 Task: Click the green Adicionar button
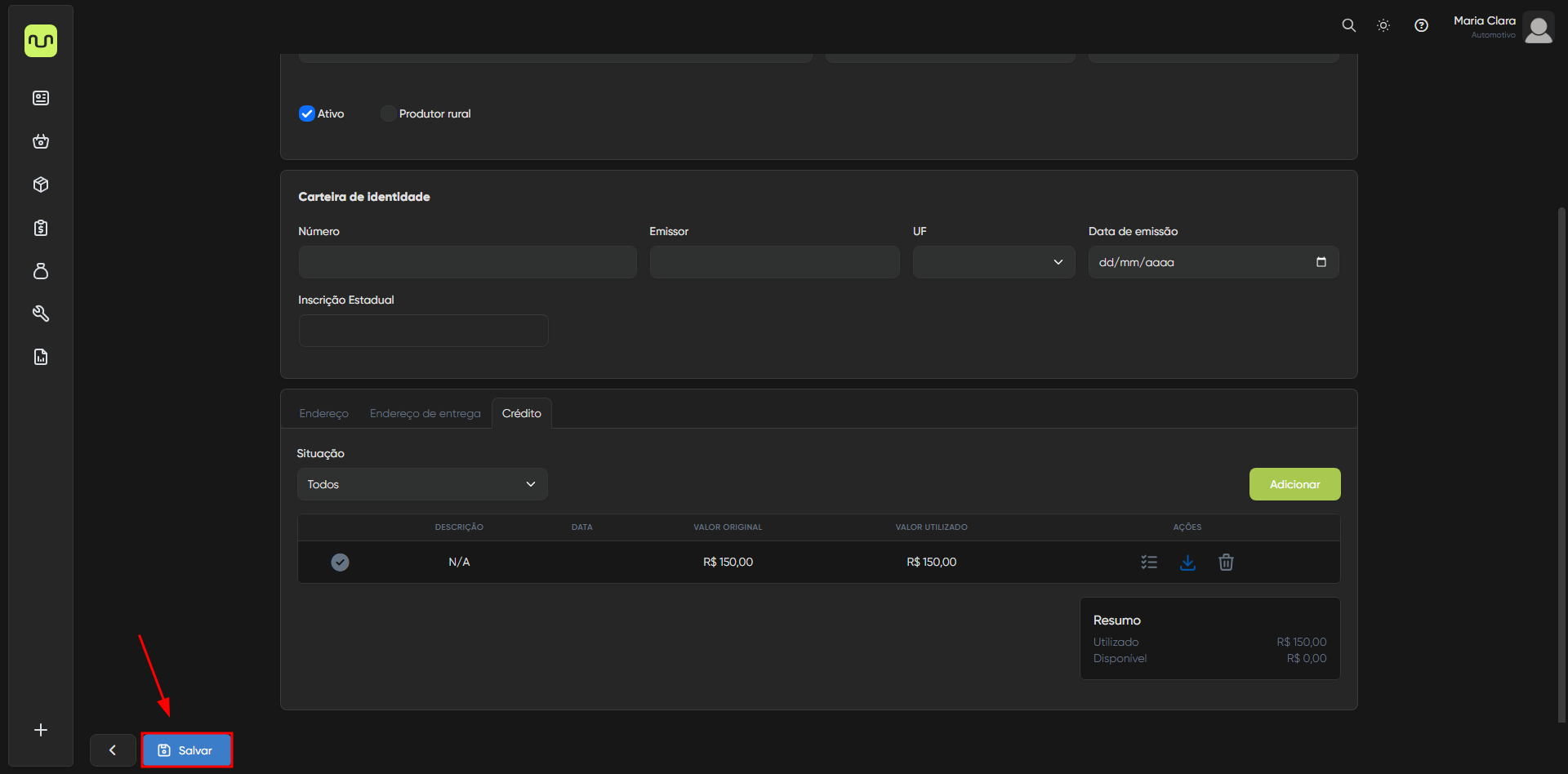point(1294,484)
